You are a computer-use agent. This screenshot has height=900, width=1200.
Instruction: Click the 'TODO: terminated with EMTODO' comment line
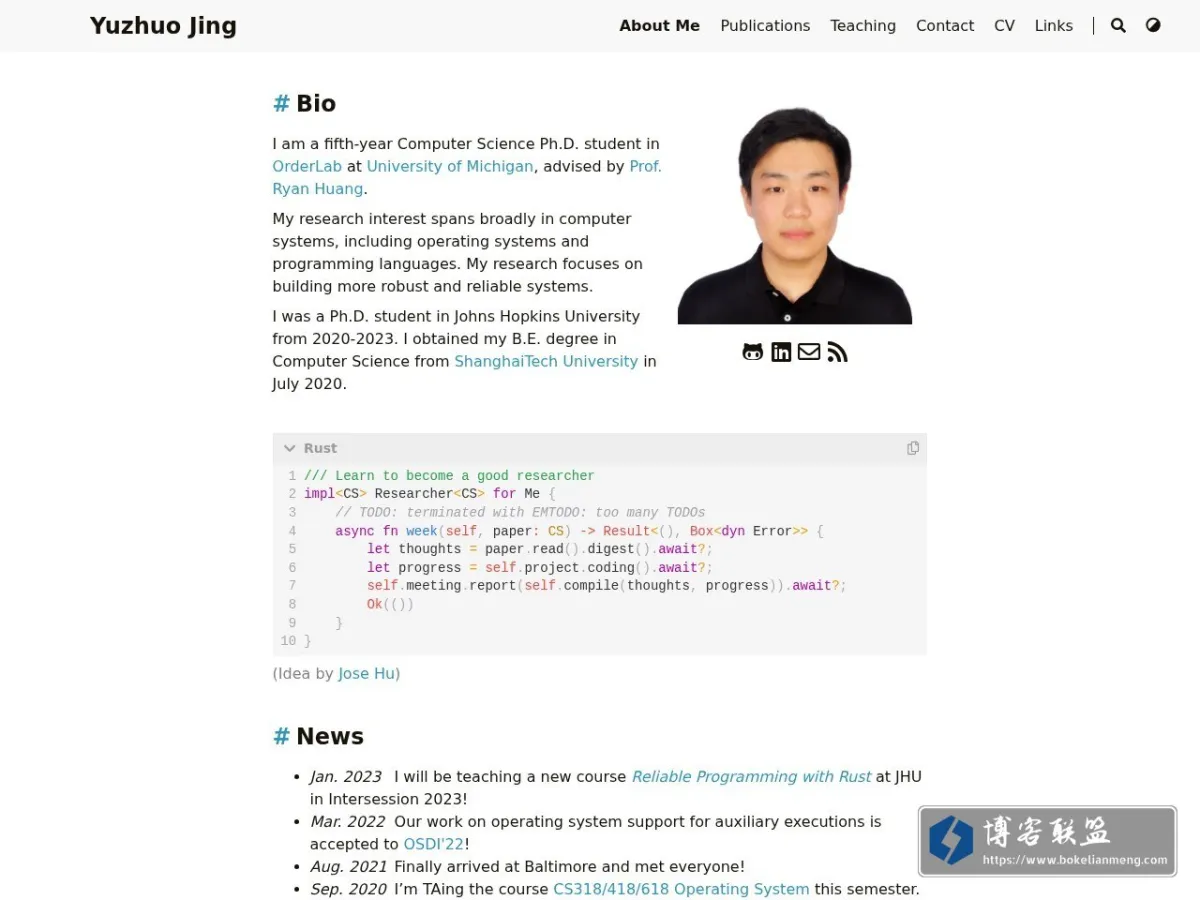click(x=520, y=513)
